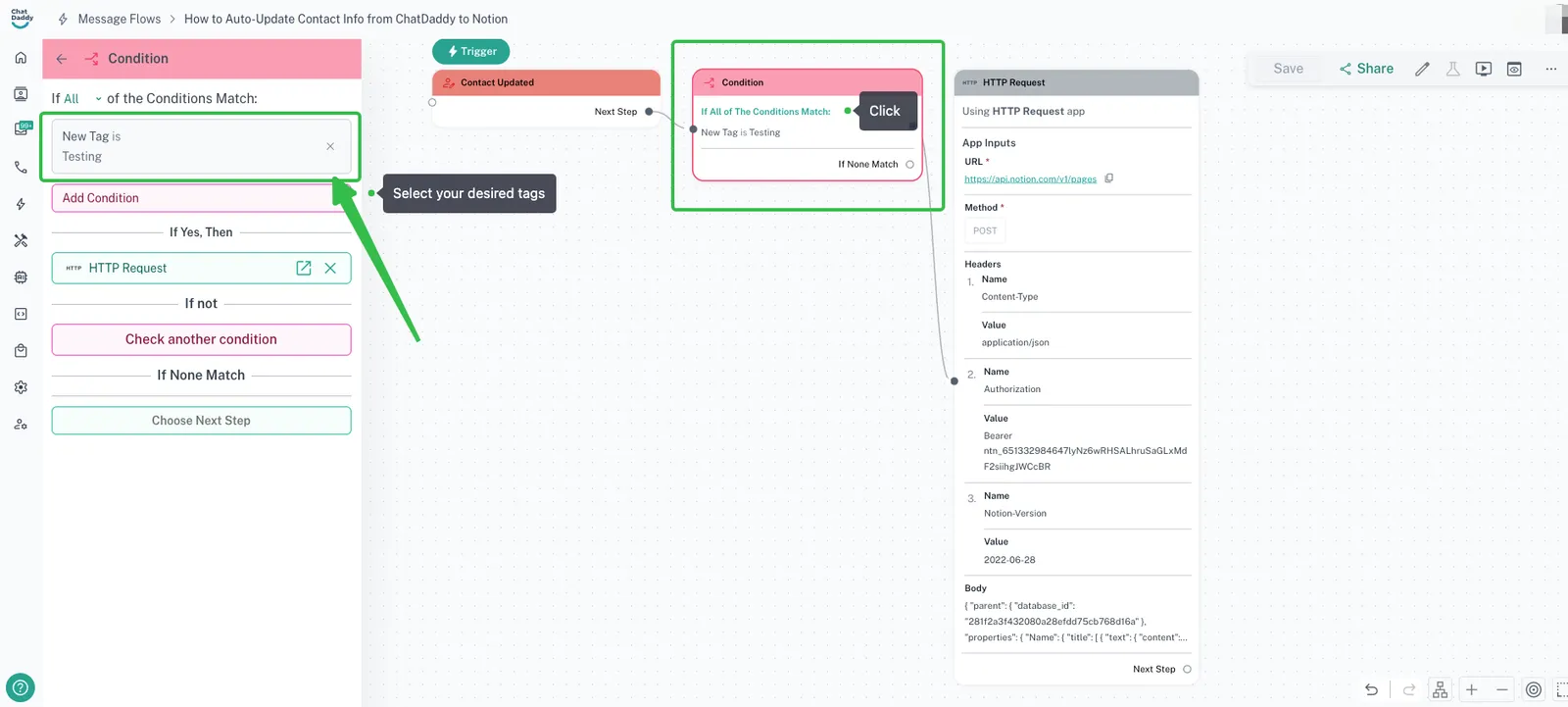
Task: Open the inbox icon with 99+ badge
Action: (22, 128)
